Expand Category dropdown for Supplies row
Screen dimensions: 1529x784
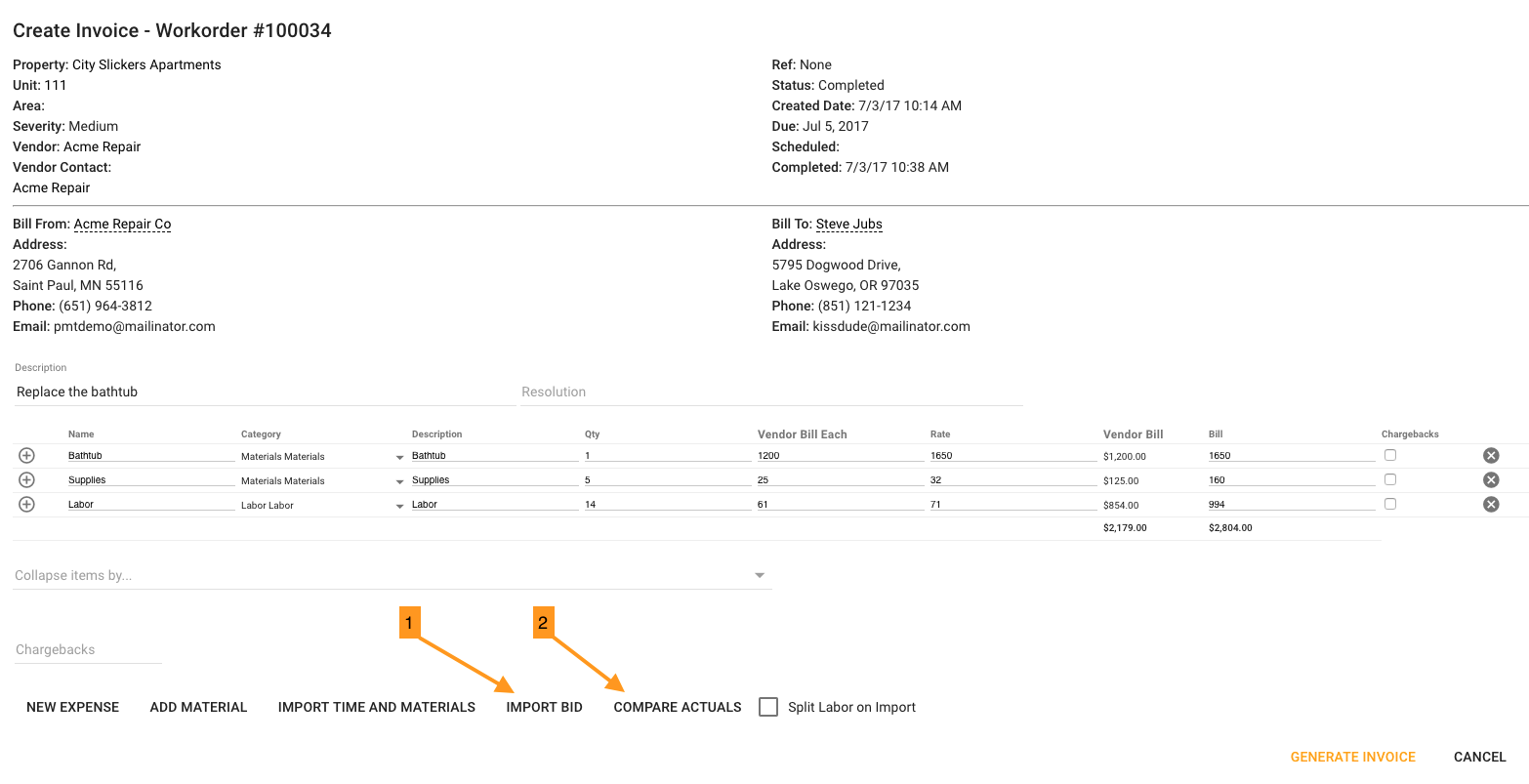click(x=323, y=480)
